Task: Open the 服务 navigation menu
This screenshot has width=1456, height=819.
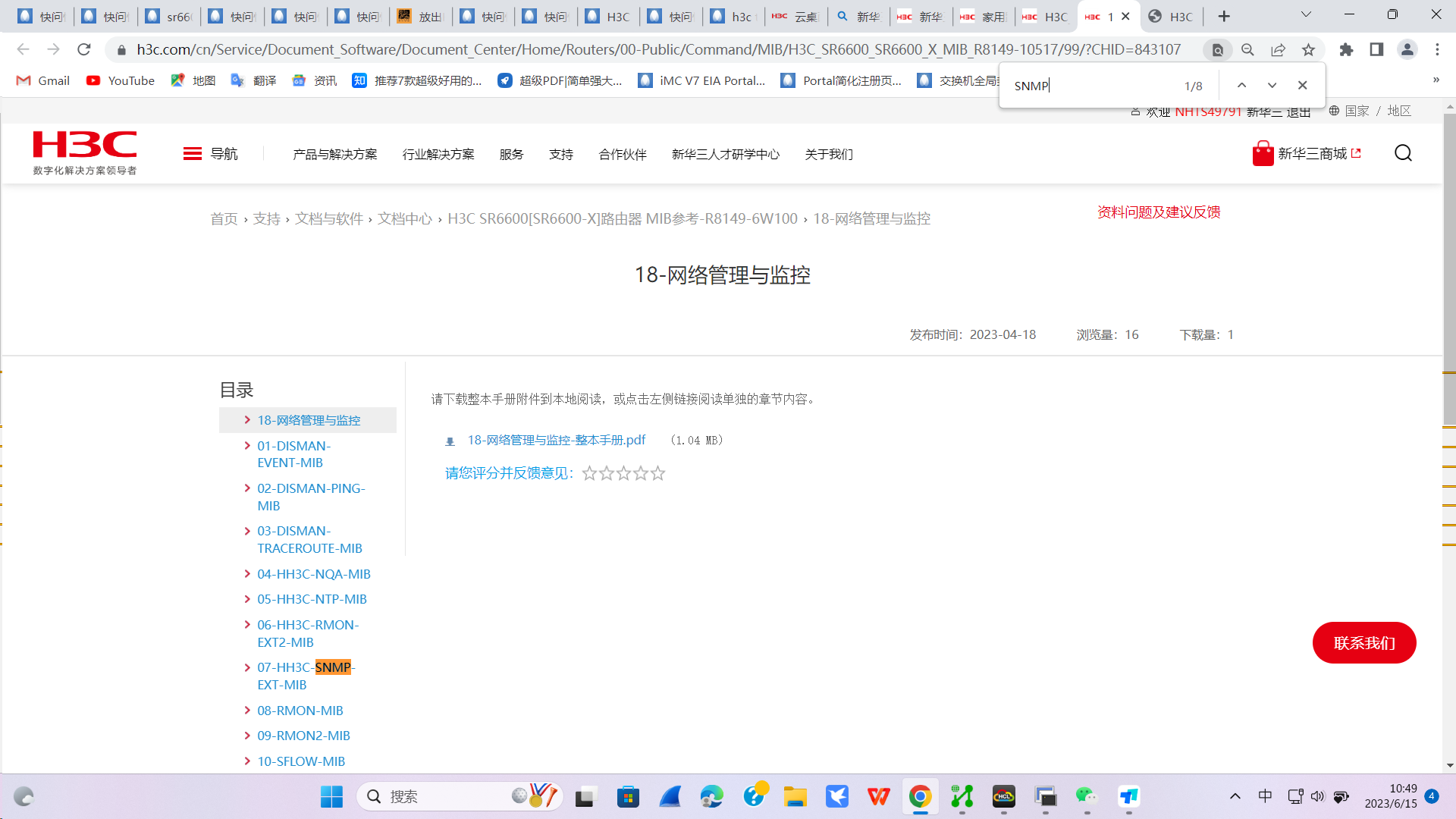Action: pyautogui.click(x=511, y=155)
